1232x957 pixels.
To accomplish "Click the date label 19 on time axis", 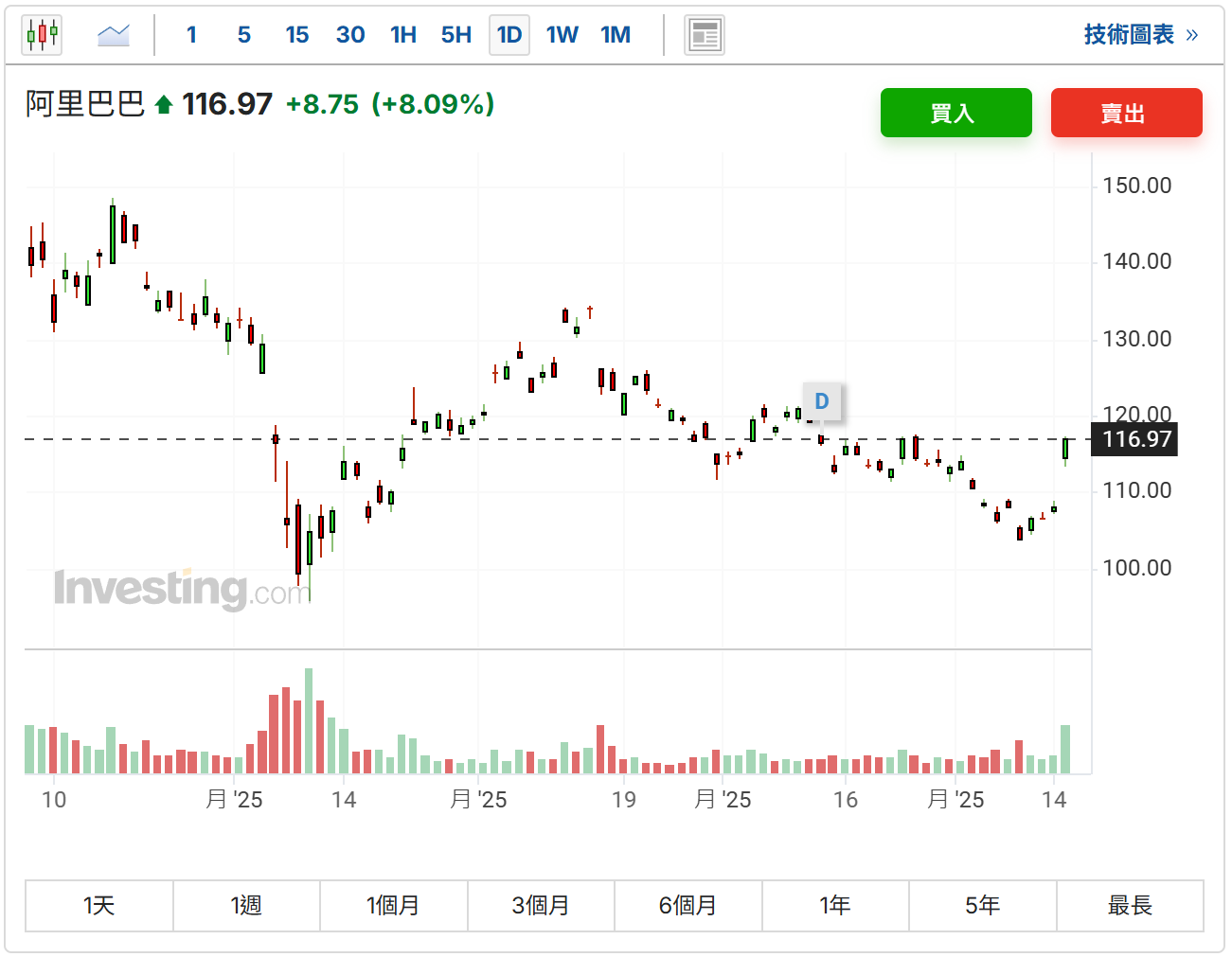I will pos(624,800).
